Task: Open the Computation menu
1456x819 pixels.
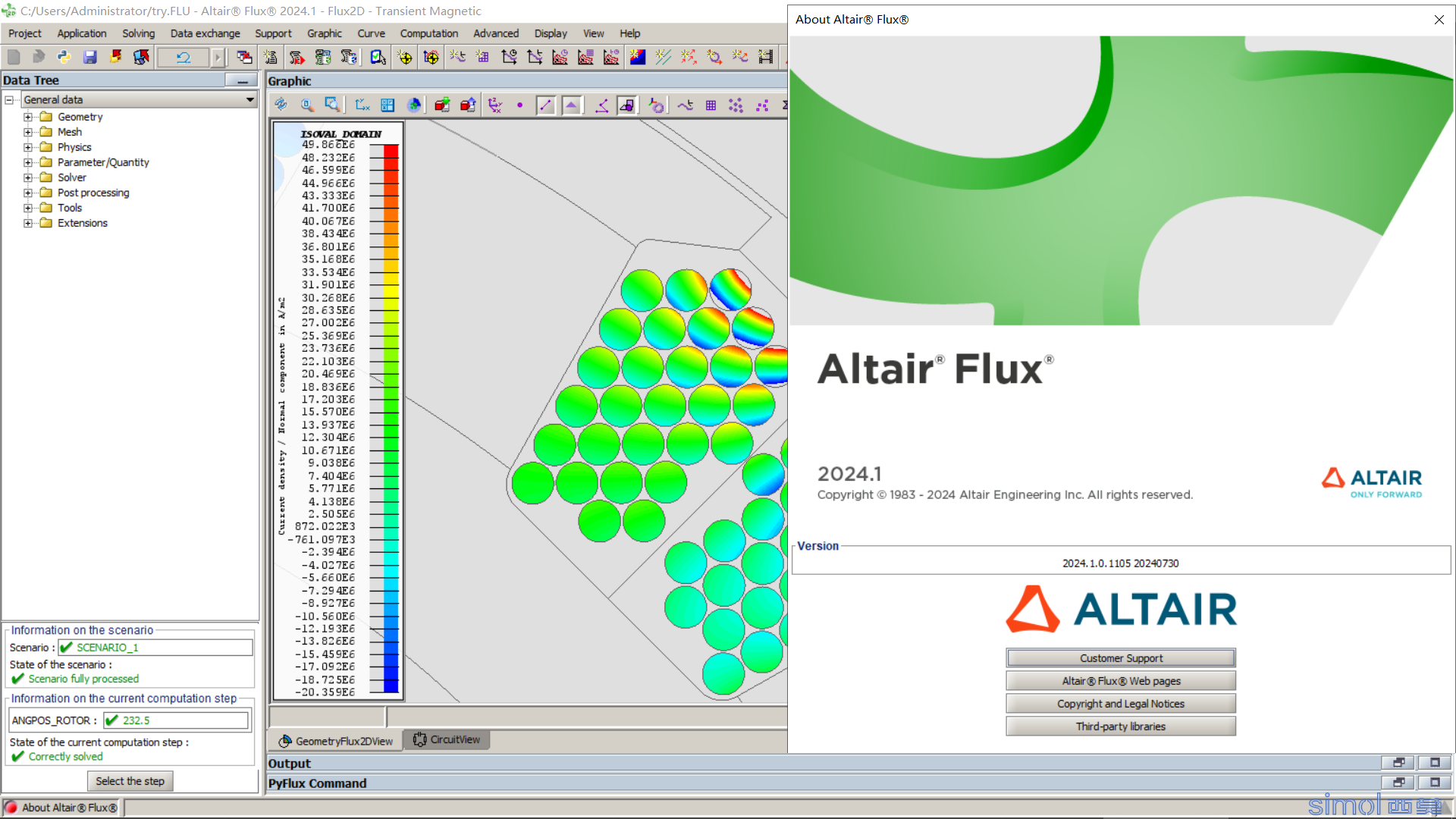Action: (x=429, y=33)
